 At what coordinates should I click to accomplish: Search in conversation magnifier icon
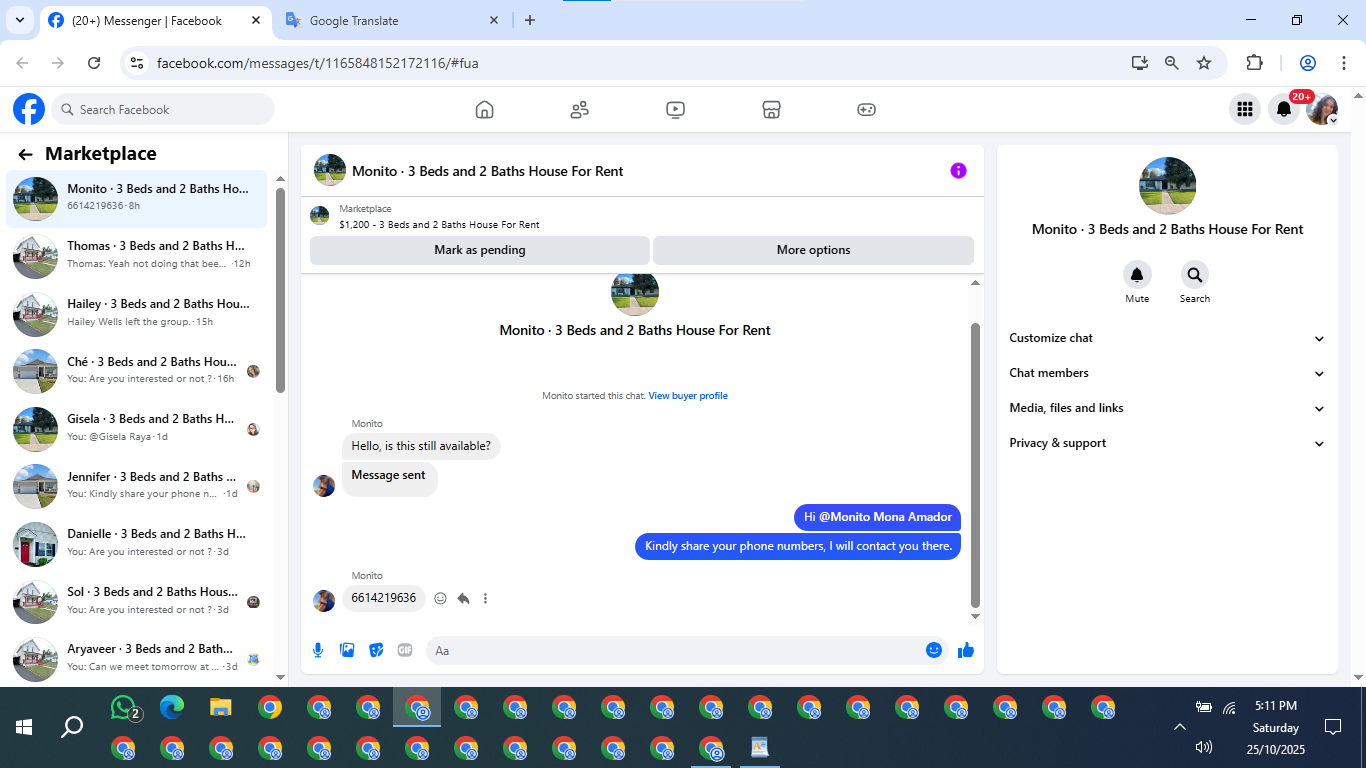[1194, 274]
